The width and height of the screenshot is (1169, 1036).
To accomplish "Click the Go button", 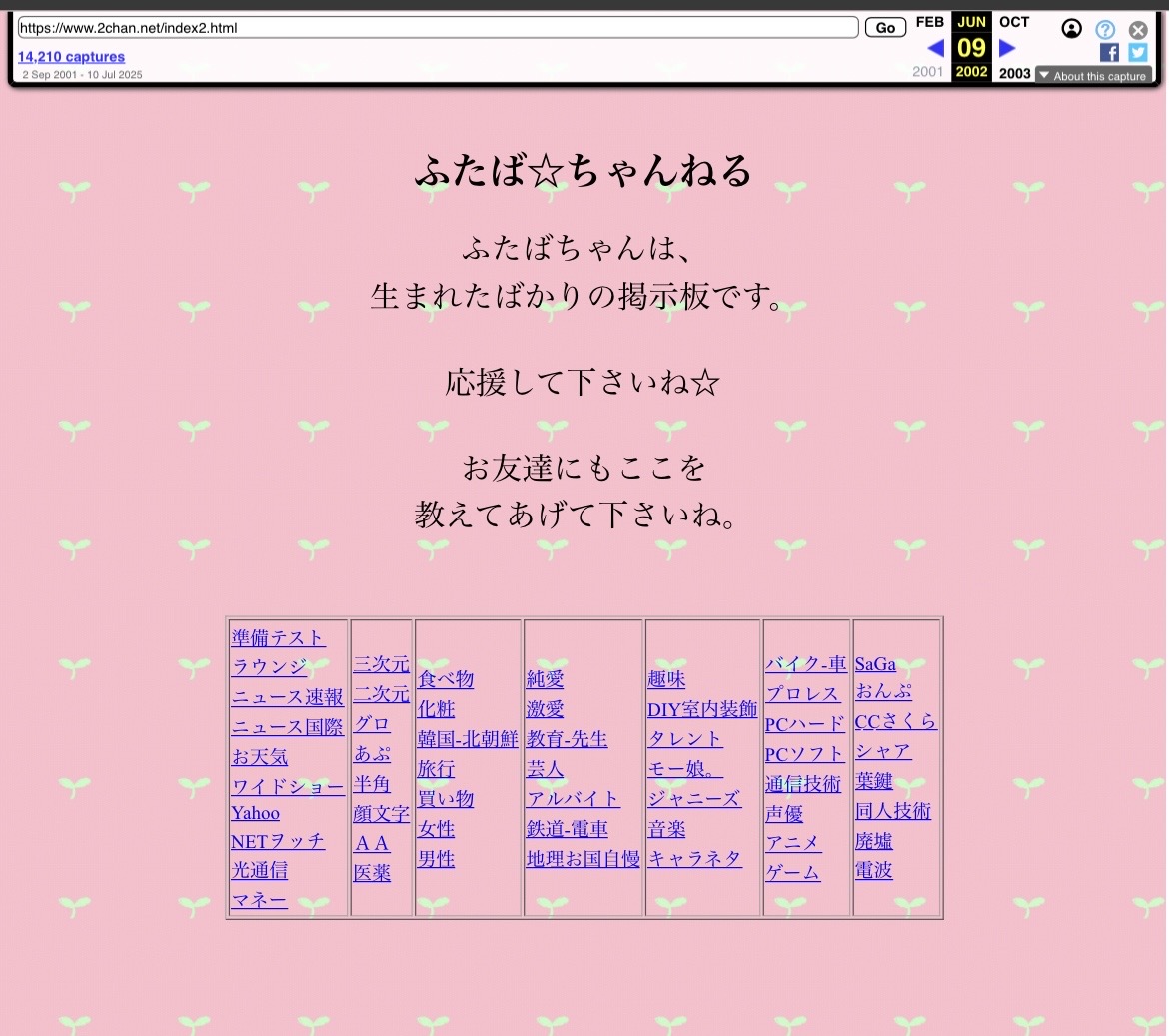I will [x=885, y=28].
